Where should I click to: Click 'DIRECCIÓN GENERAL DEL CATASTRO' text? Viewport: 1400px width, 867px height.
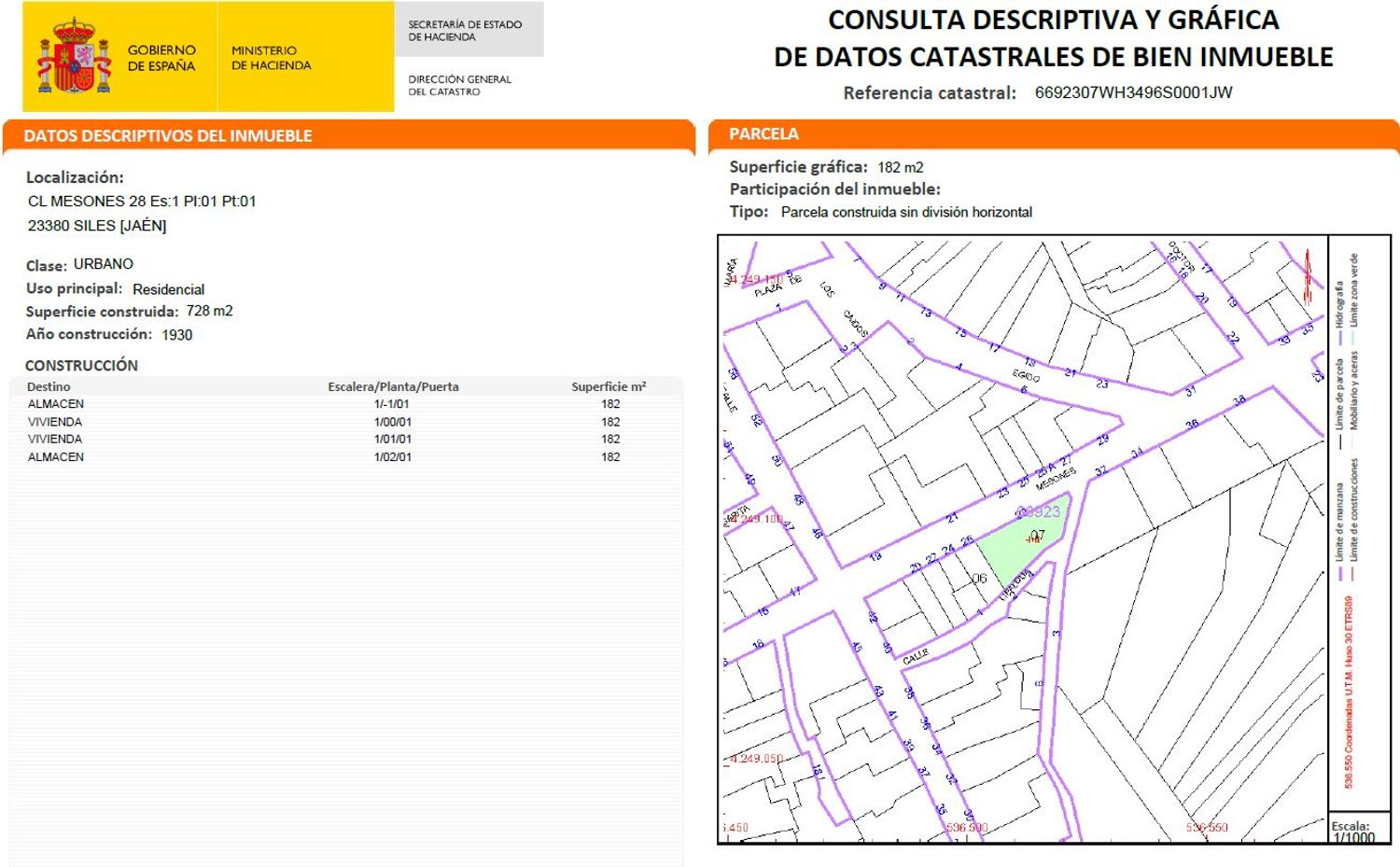click(459, 85)
